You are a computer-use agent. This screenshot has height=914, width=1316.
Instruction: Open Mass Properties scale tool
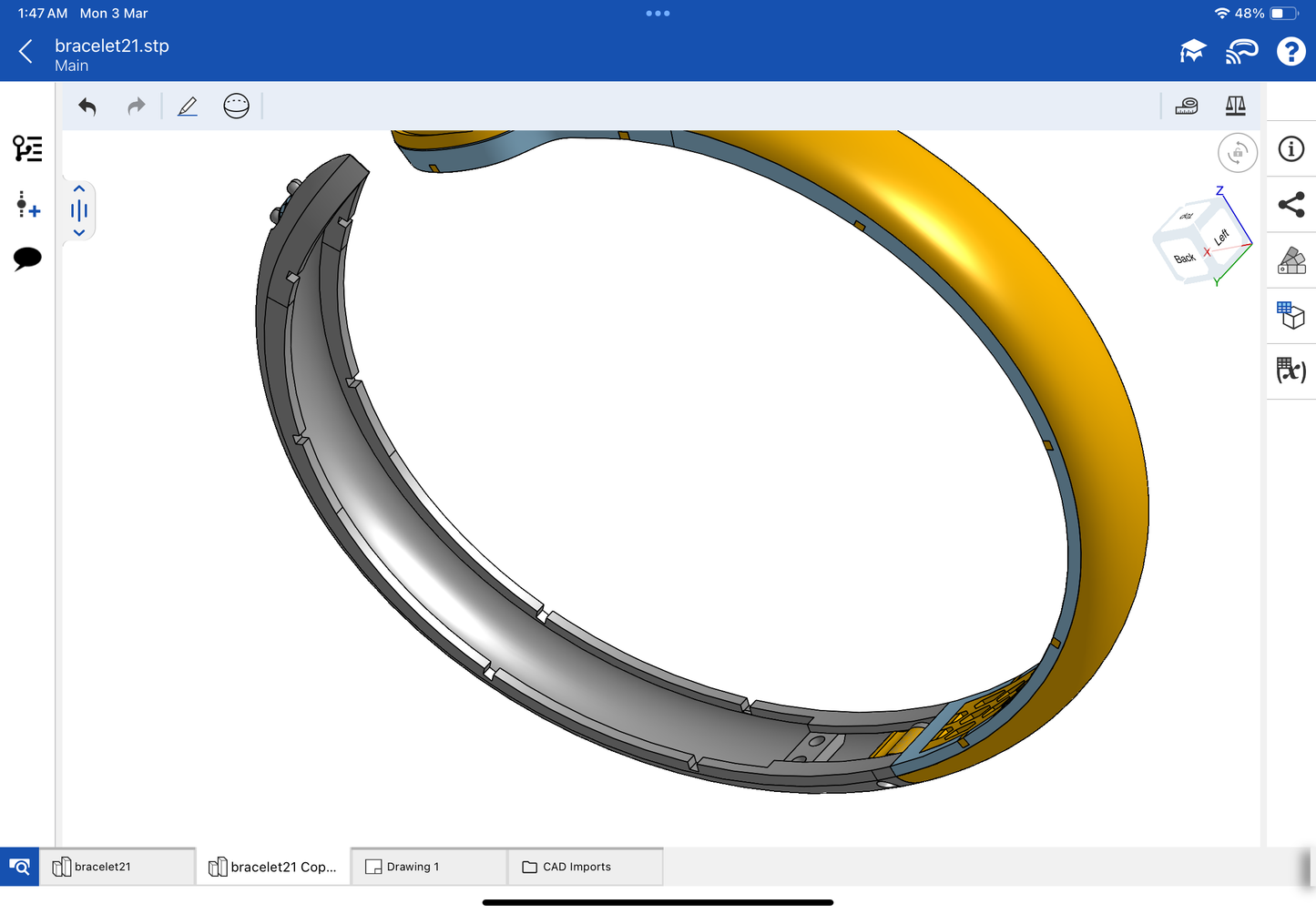(x=1235, y=107)
